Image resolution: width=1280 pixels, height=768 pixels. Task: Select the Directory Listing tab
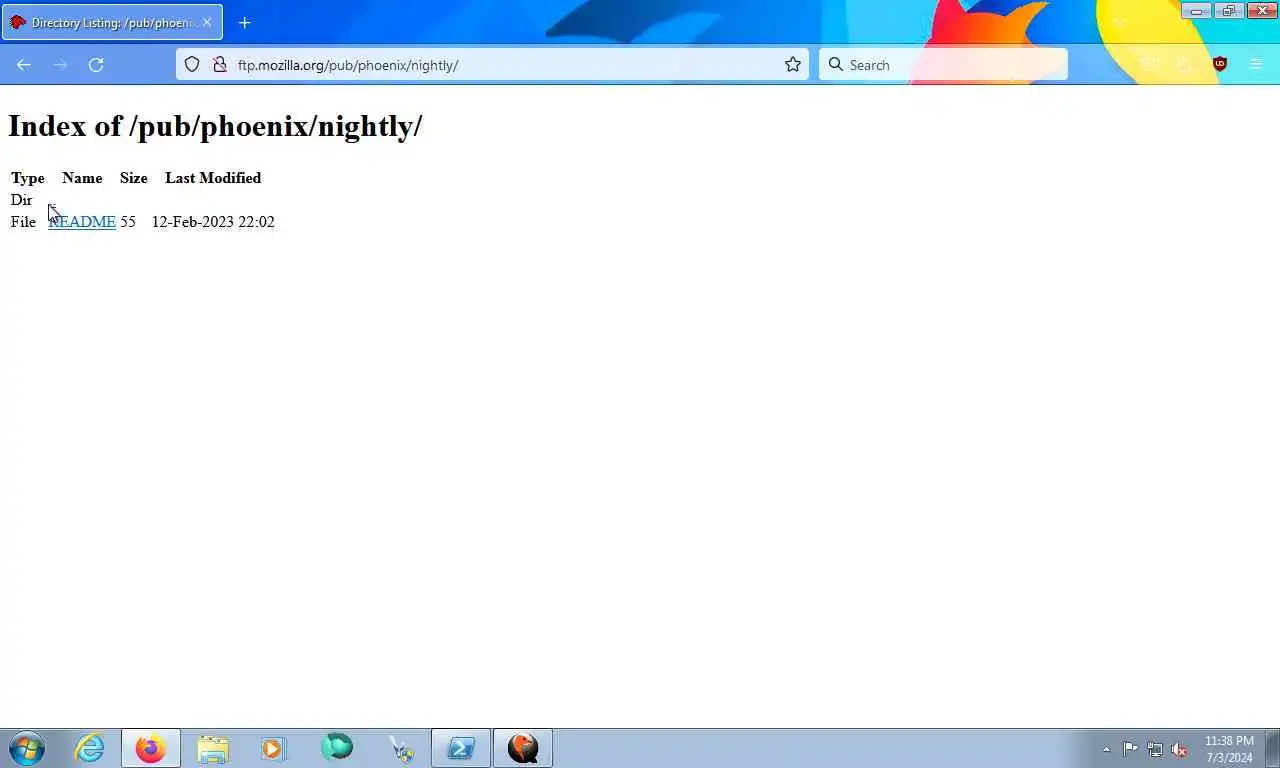(112, 22)
